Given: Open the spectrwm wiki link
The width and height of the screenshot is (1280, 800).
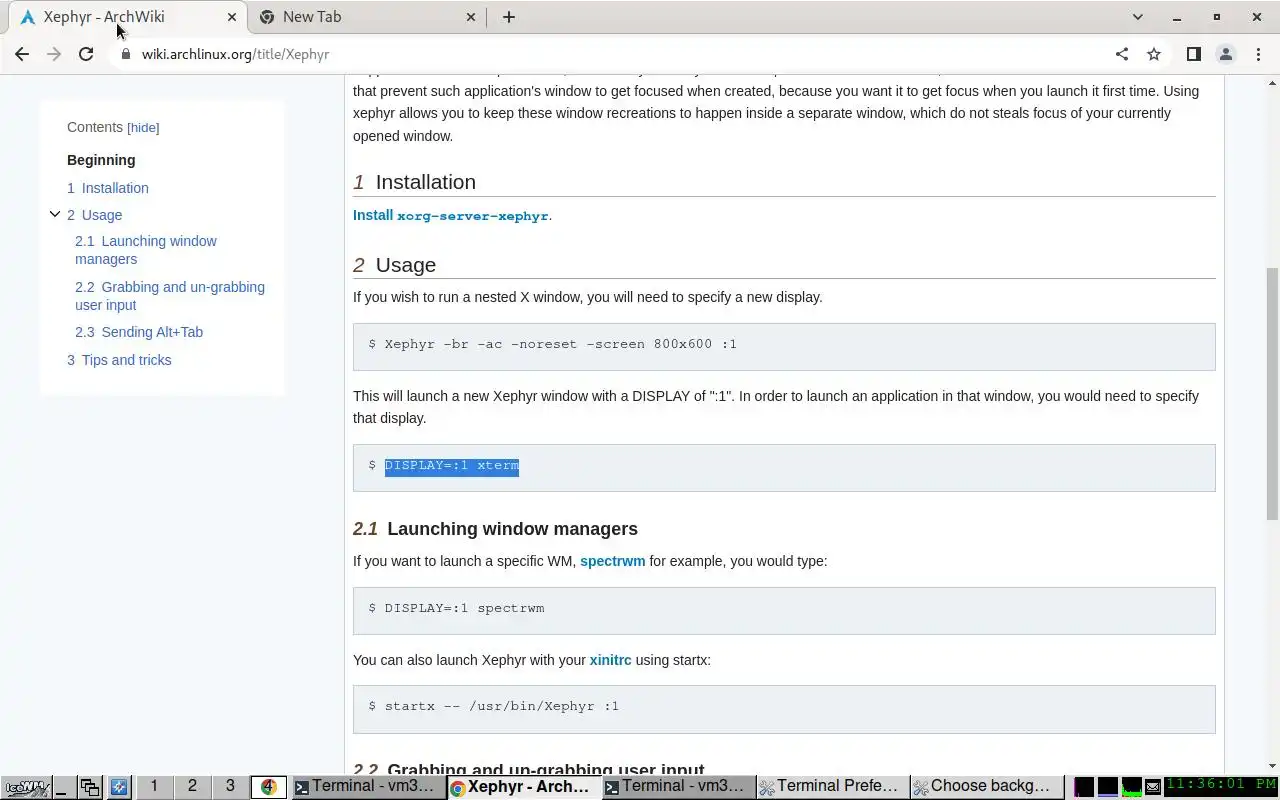Looking at the screenshot, I should pos(612,561).
